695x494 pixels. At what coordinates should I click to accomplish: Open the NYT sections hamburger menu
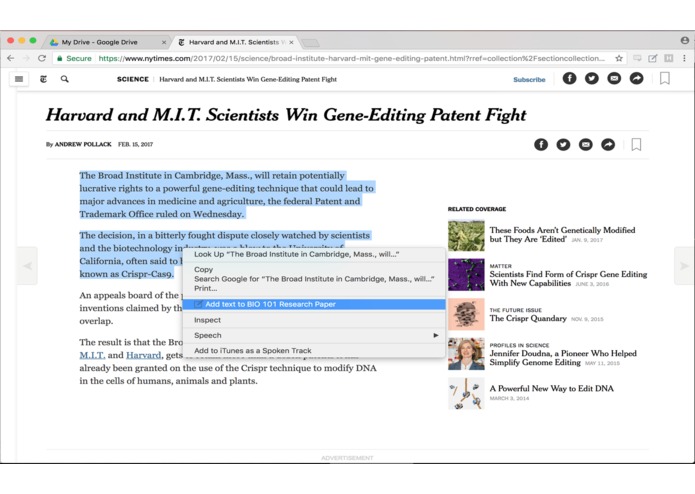[19, 79]
